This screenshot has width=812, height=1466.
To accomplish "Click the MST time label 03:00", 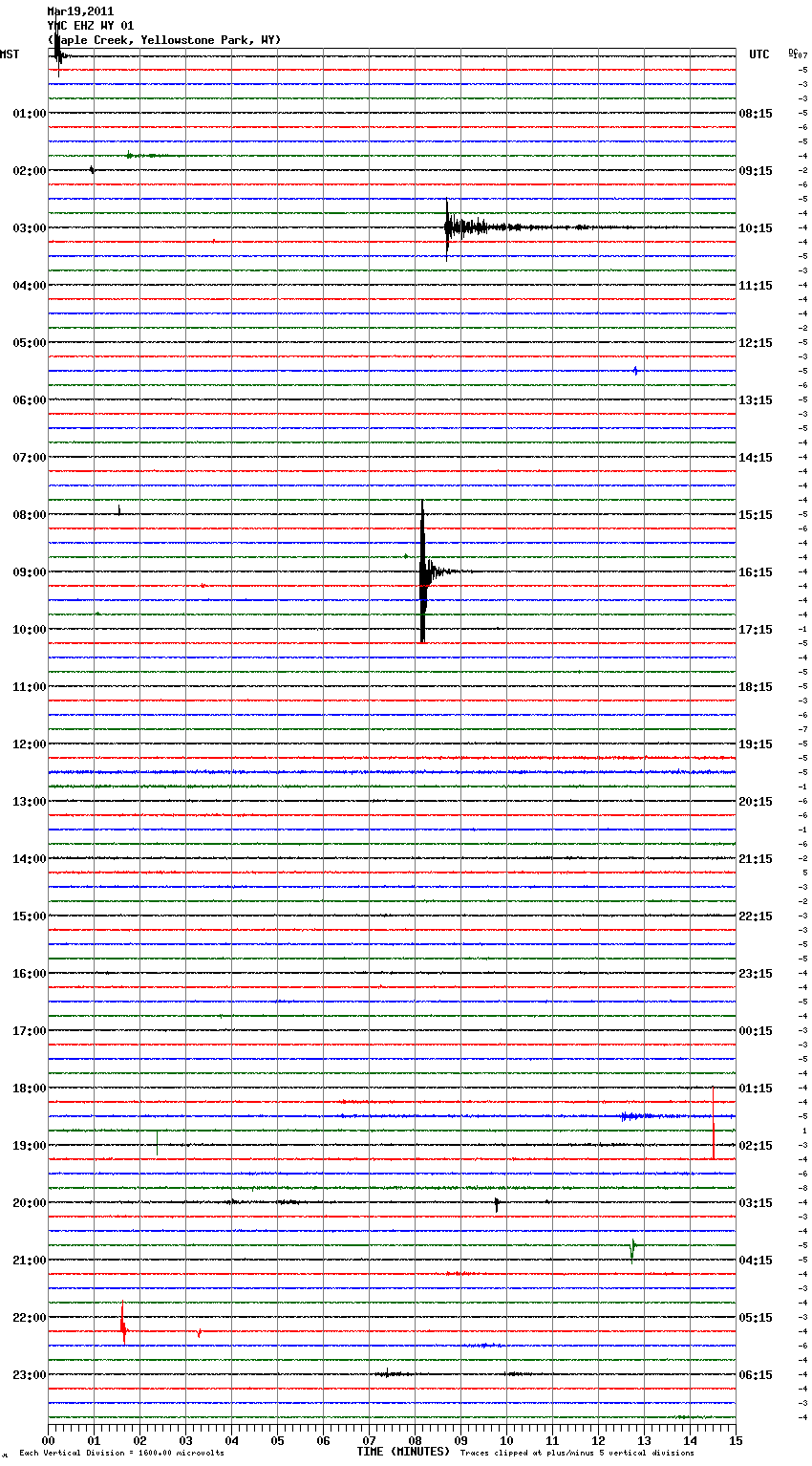I will click(30, 228).
